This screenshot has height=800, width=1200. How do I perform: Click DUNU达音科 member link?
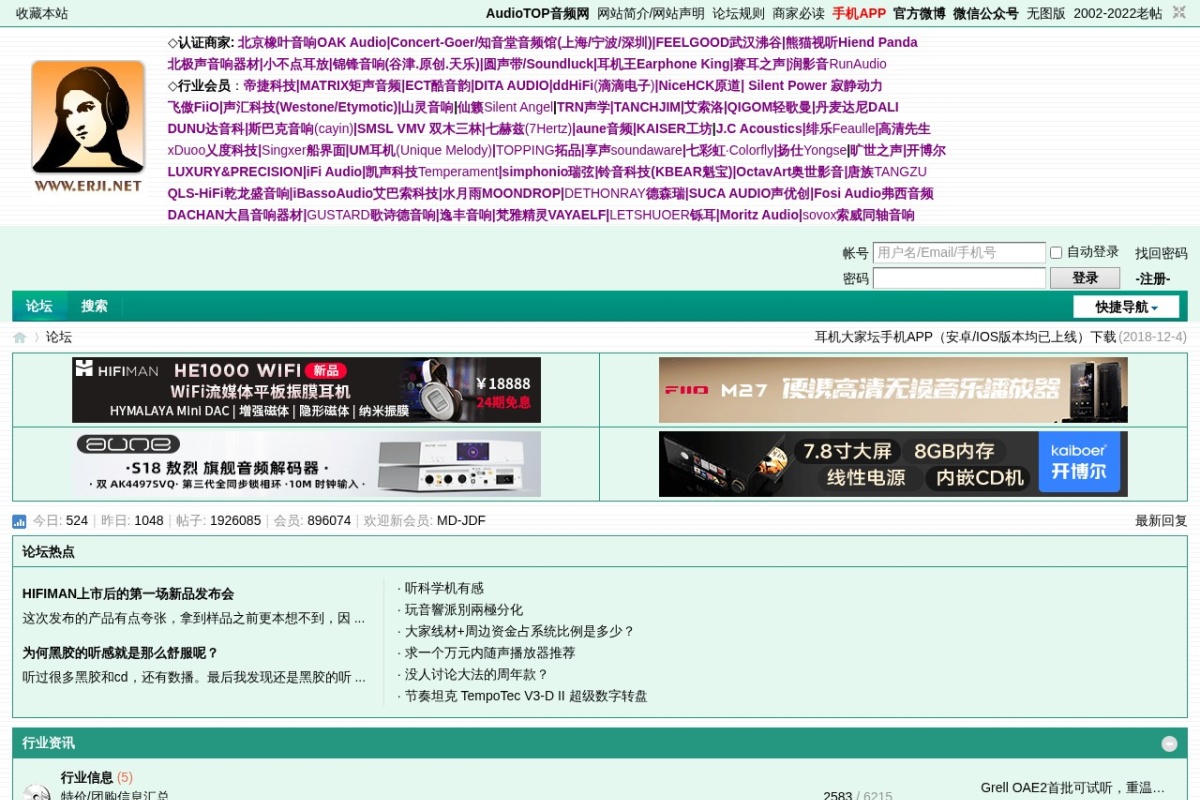click(205, 129)
